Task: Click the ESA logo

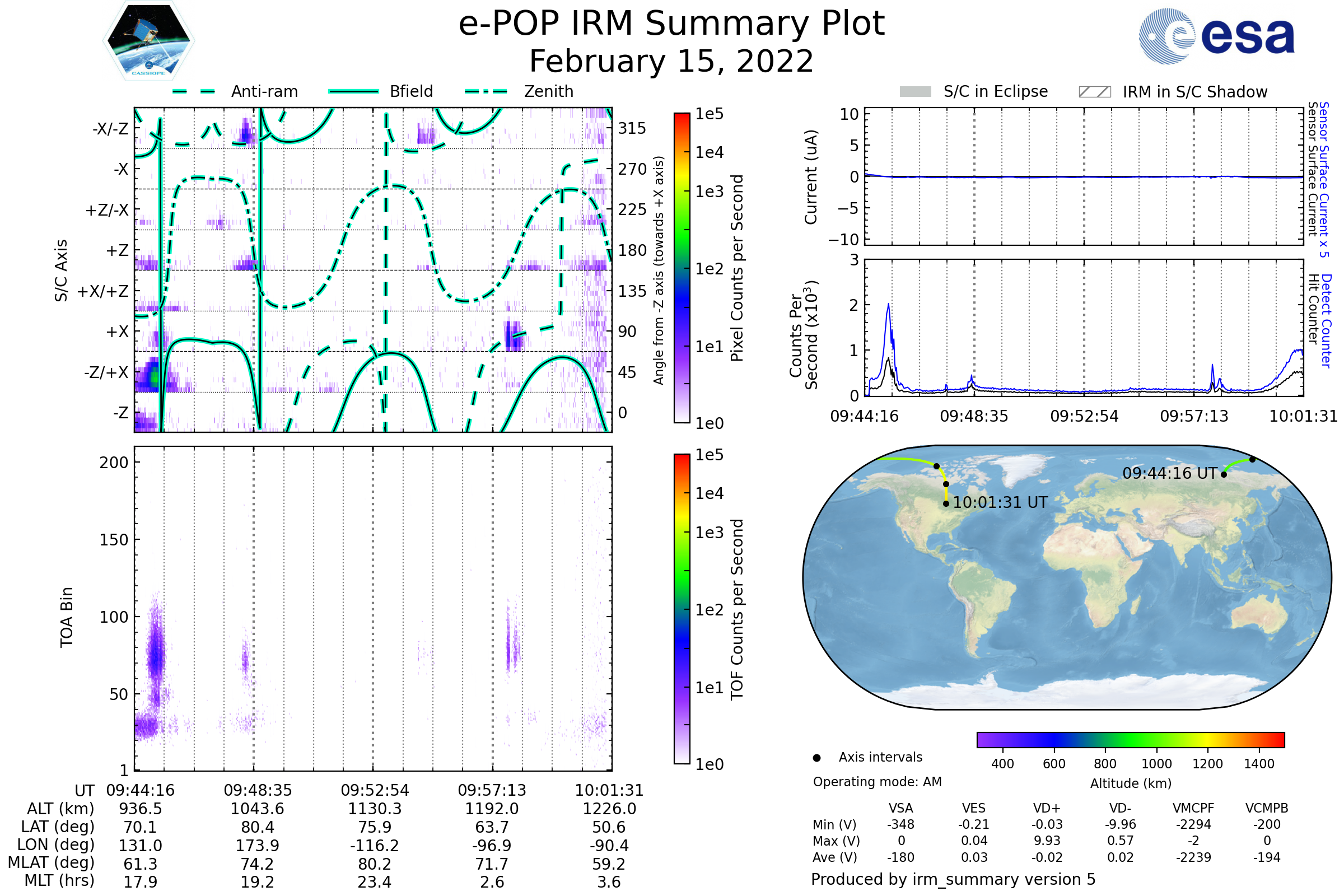Action: pos(1216,36)
